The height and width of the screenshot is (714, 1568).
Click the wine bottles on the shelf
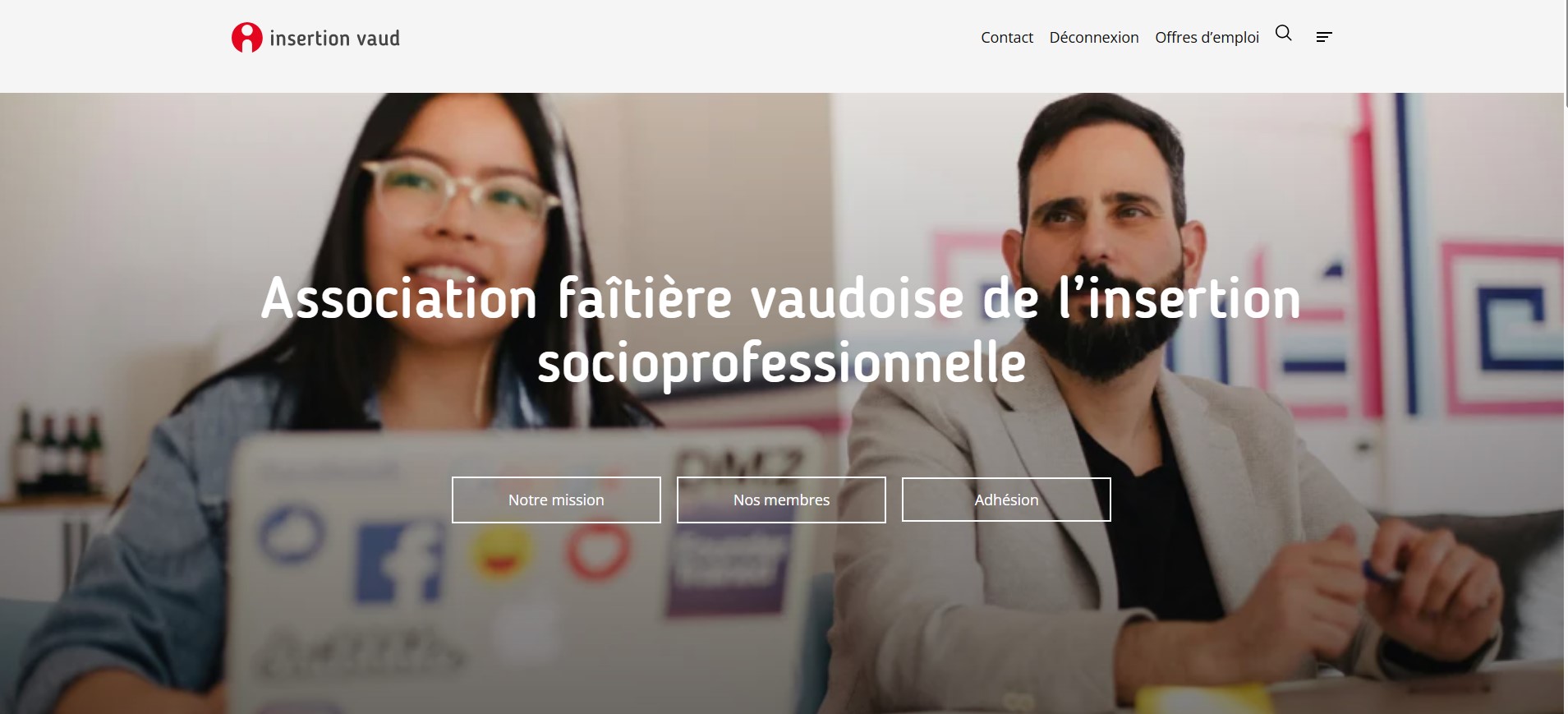coord(59,452)
